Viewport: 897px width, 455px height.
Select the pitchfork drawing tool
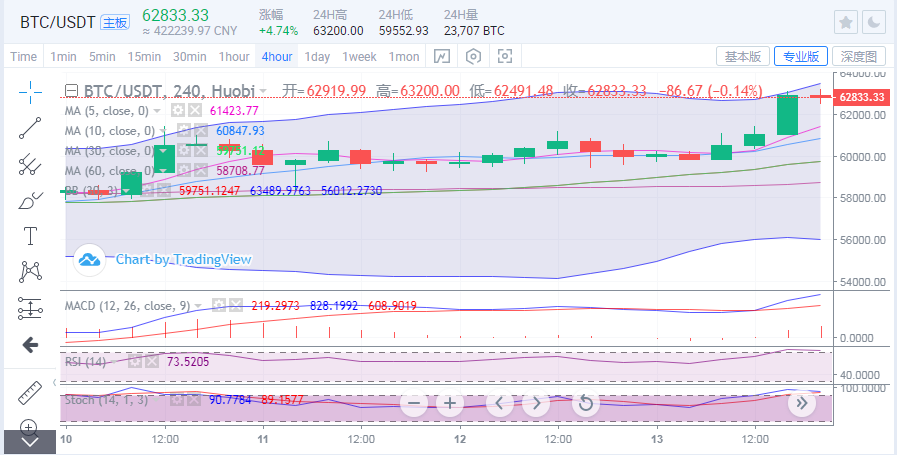[29, 164]
